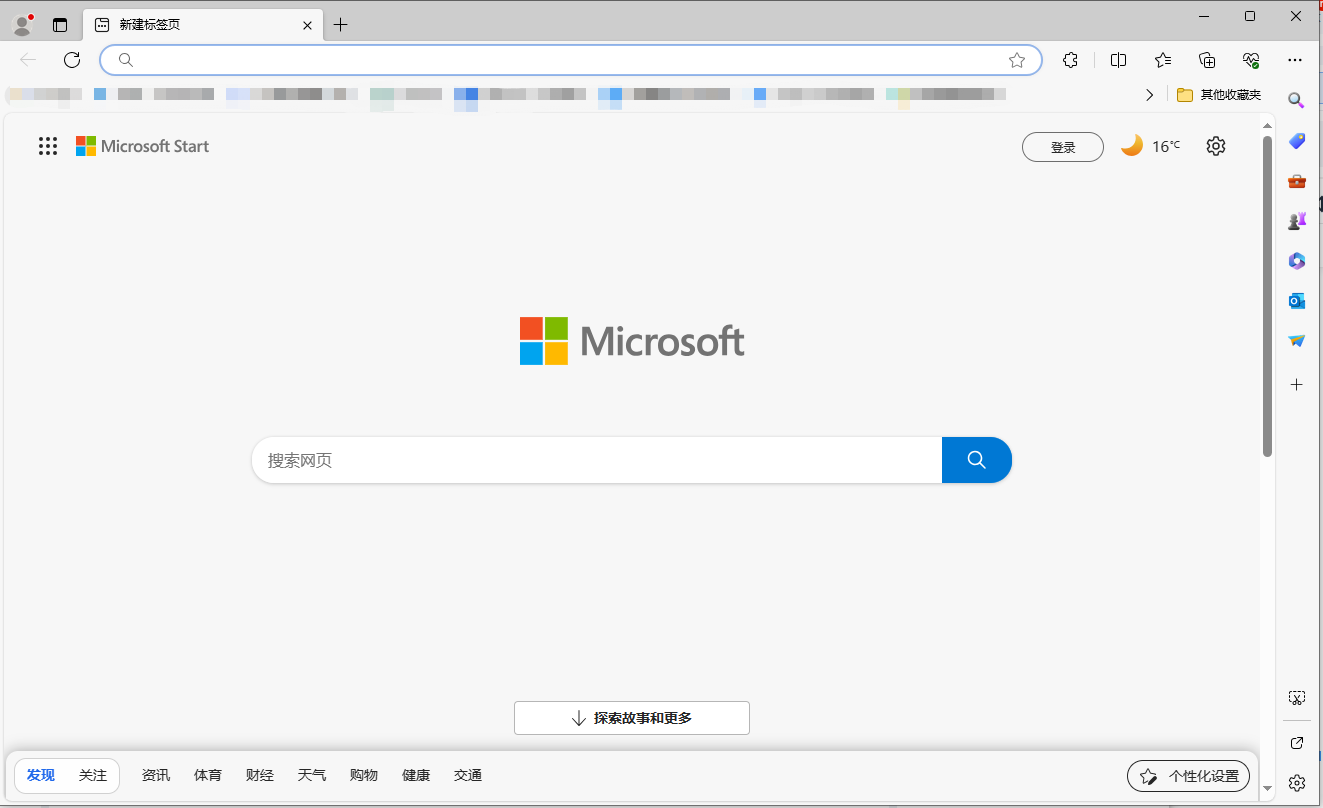Open the tab actions menu icon
1323x808 pixels.
pos(60,25)
